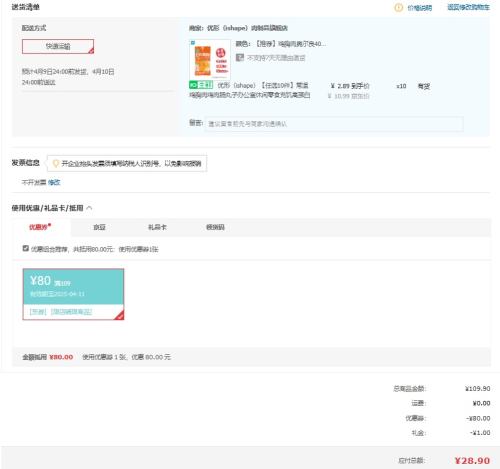This screenshot has width=500, height=469.
Task: Click the invoice tip lightbulb icon
Action: [56, 163]
